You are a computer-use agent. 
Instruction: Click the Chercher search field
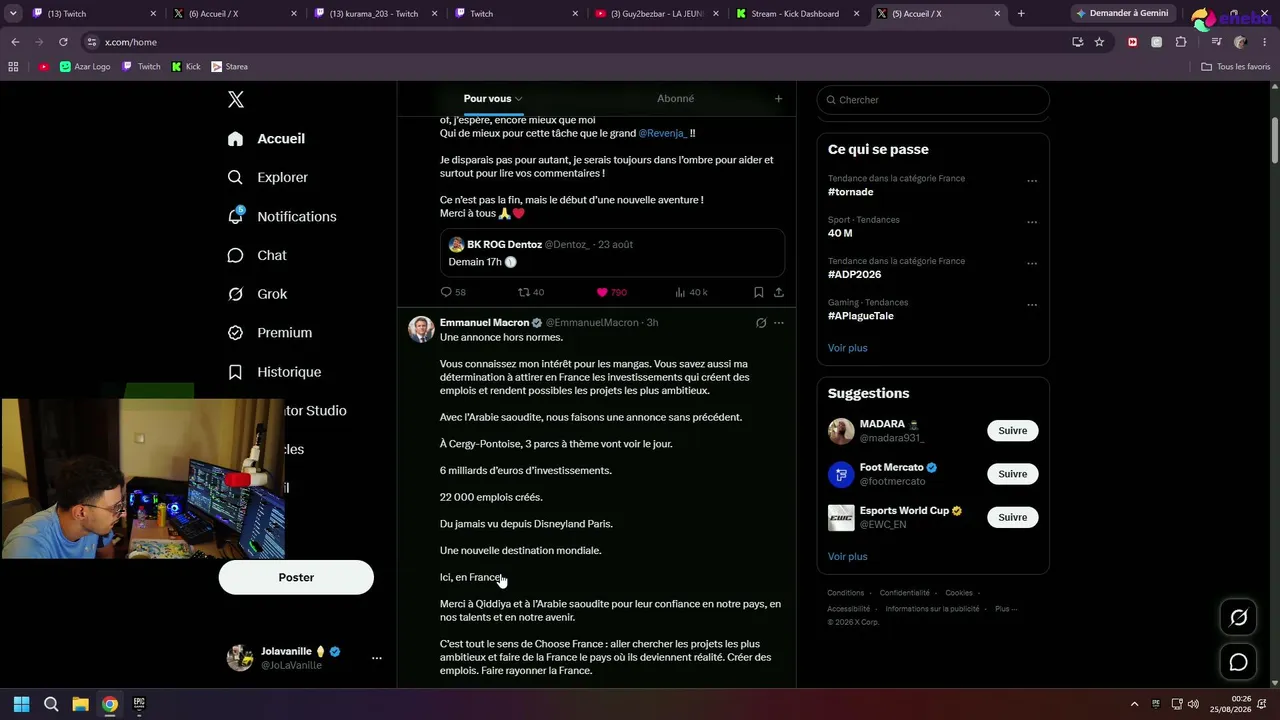[933, 100]
